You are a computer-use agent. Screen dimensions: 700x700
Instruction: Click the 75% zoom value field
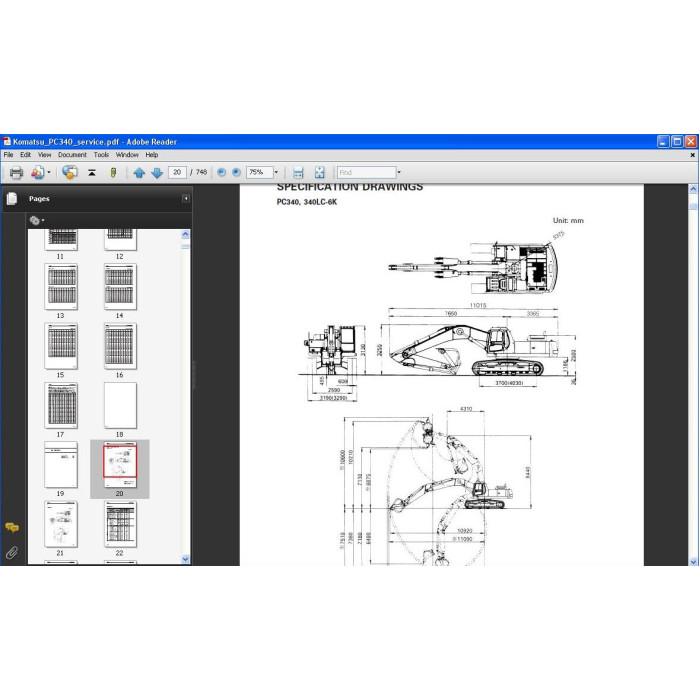pos(259,172)
